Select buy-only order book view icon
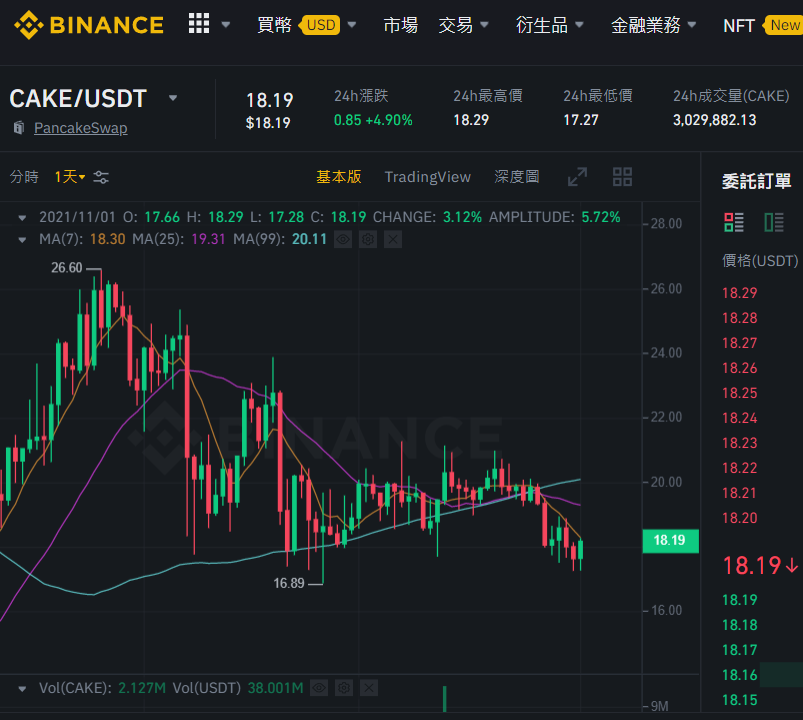 click(774, 222)
